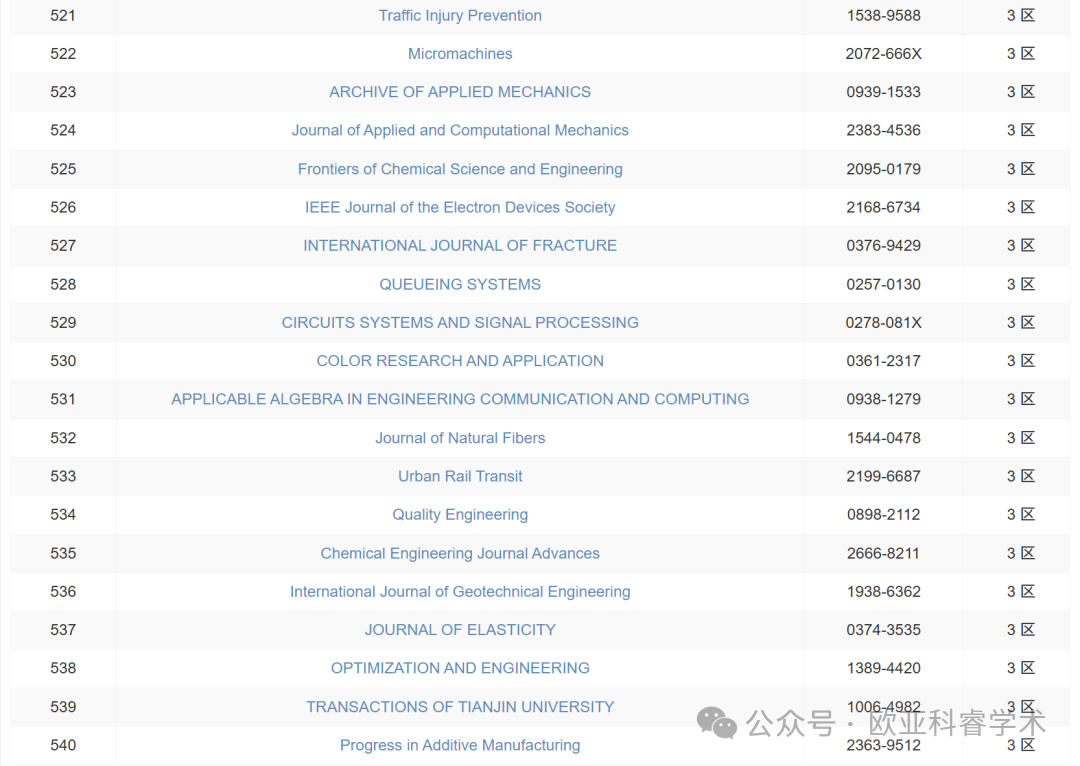Select row number 537
This screenshot has height=766, width=1080.
(63, 630)
